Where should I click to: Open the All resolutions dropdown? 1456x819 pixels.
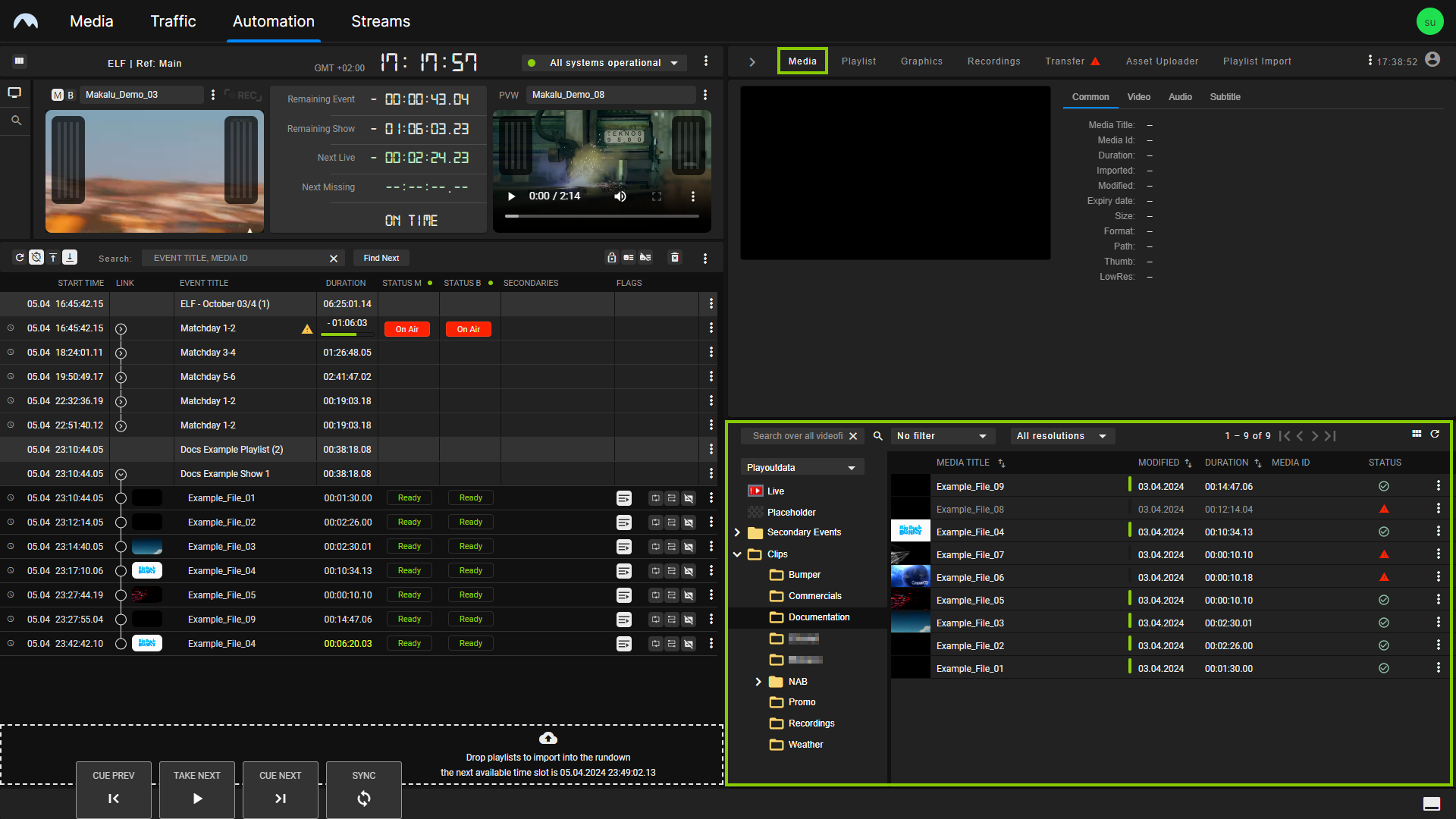point(1061,436)
